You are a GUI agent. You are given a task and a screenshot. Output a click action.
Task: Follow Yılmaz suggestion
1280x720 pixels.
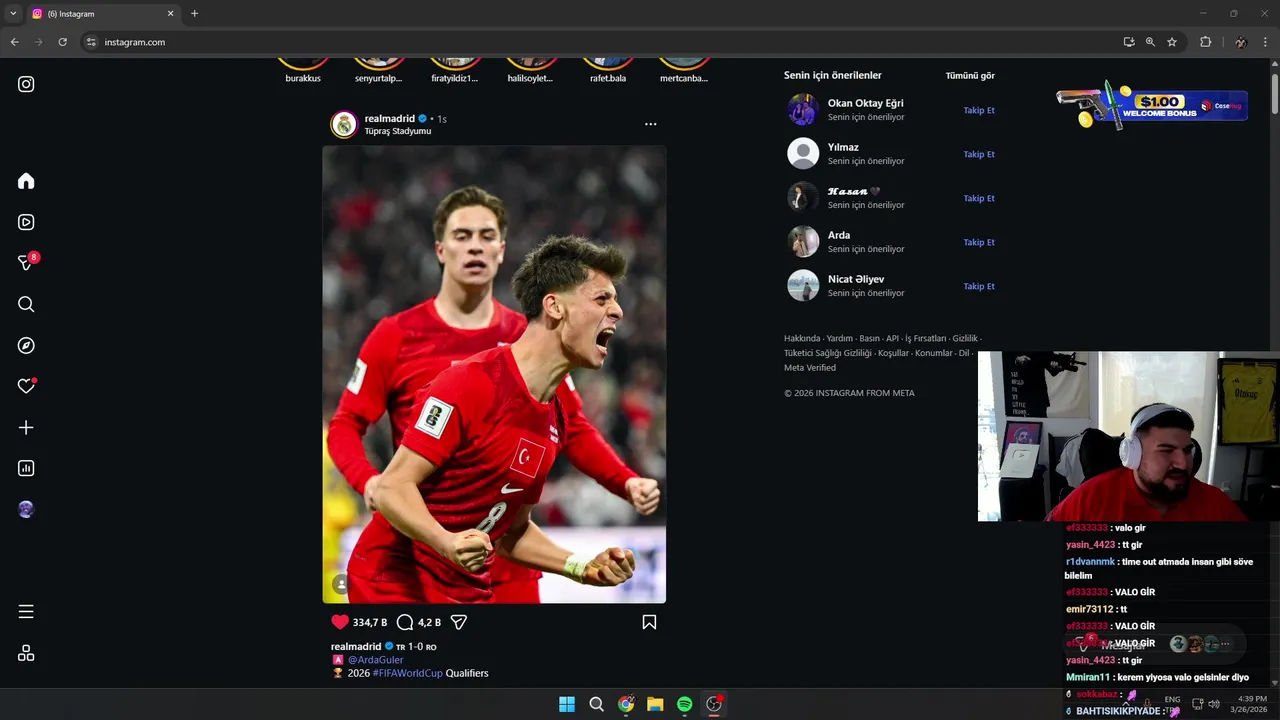click(x=979, y=154)
